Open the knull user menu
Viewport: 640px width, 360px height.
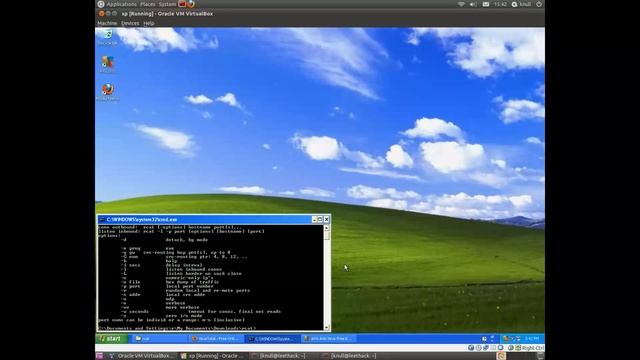(x=521, y=4)
